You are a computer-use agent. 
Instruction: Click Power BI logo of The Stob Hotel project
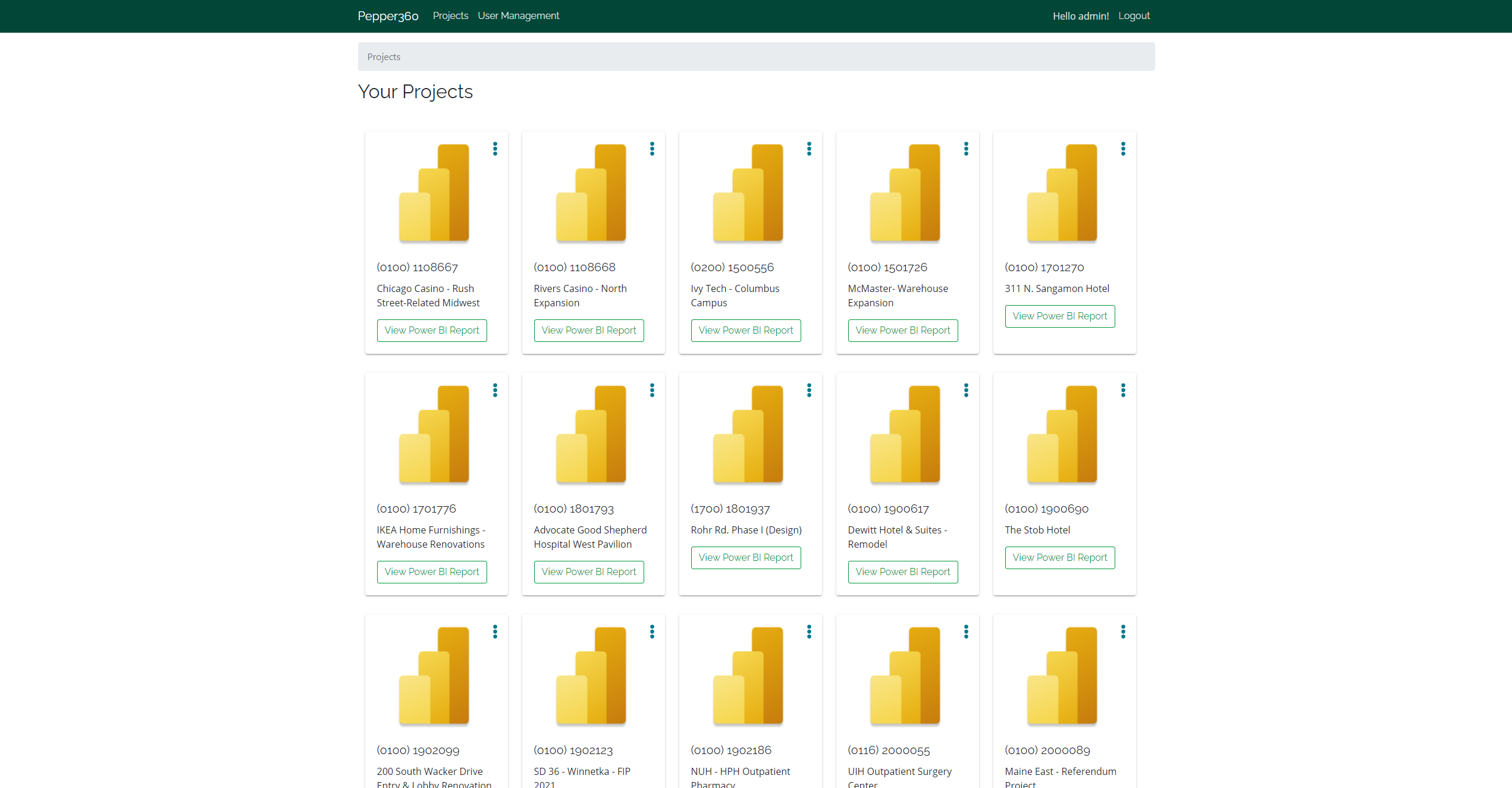1062,434
